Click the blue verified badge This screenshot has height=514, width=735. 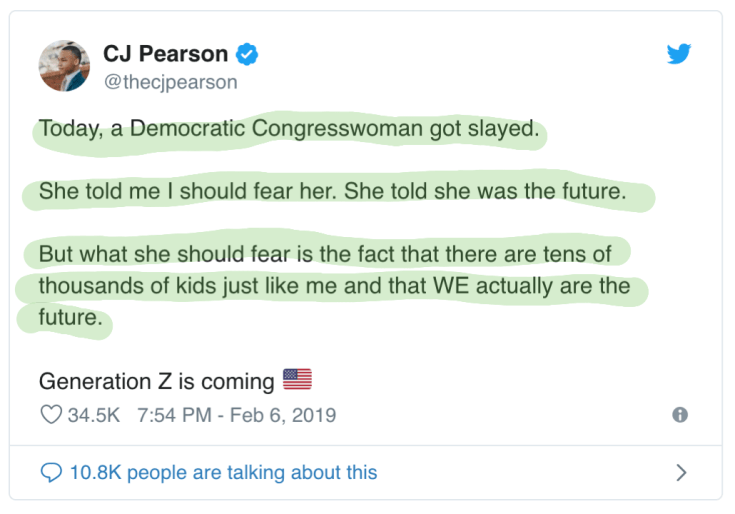point(247,55)
